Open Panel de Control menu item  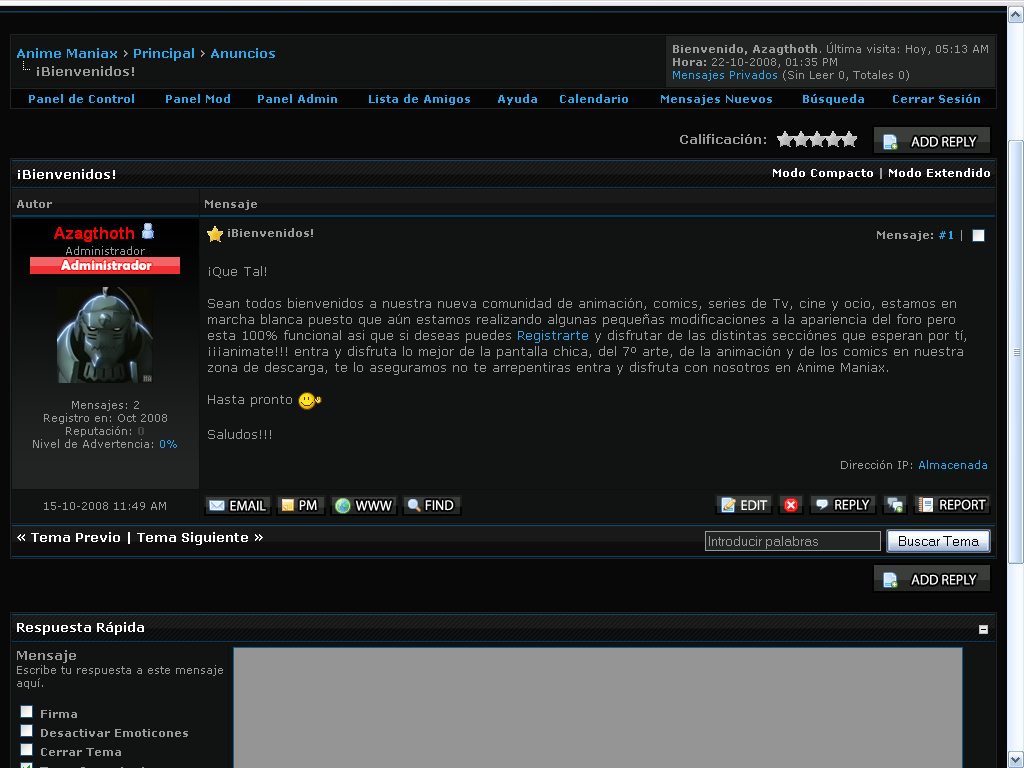tap(81, 99)
